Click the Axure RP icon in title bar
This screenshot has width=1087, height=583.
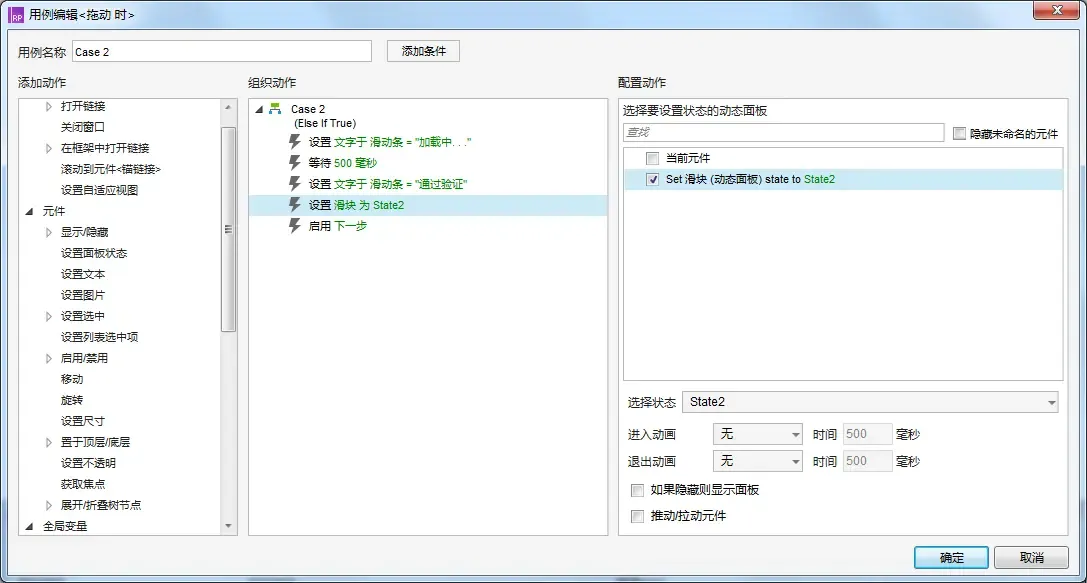[x=16, y=15]
